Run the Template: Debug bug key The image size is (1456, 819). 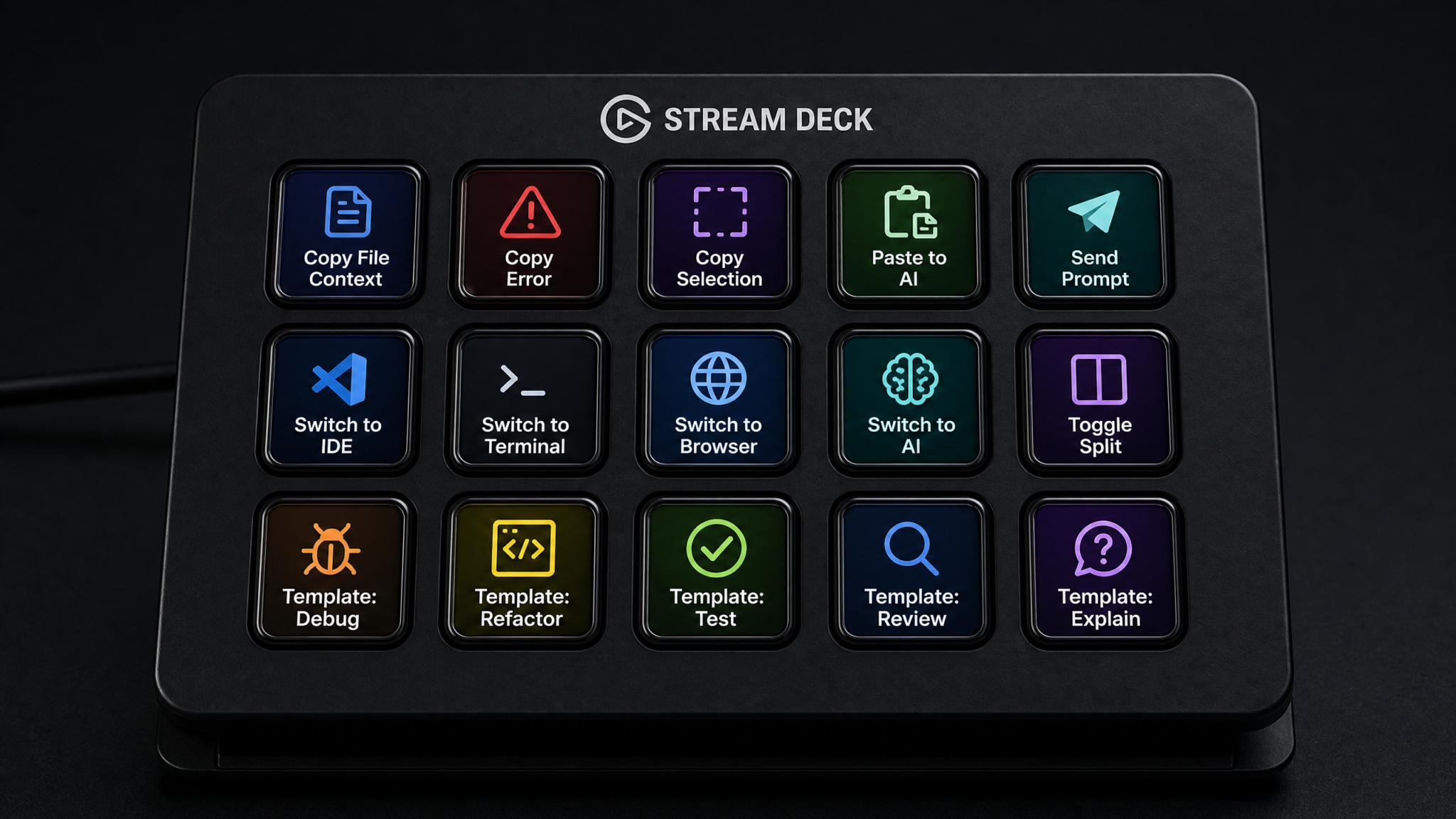coord(331,571)
